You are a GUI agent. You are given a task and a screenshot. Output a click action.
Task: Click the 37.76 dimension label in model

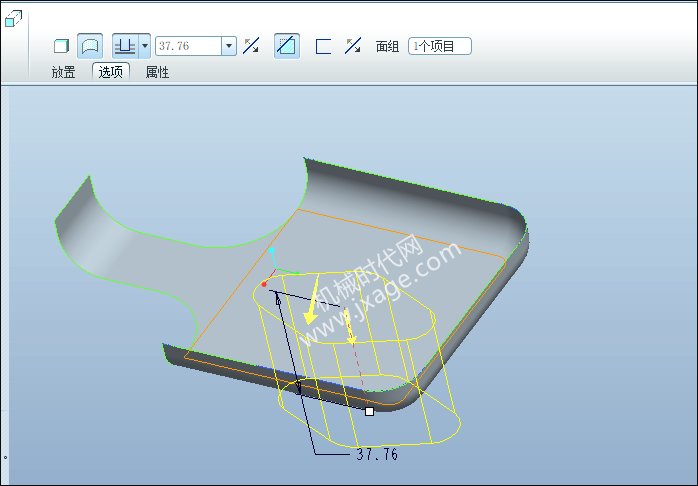[377, 454]
